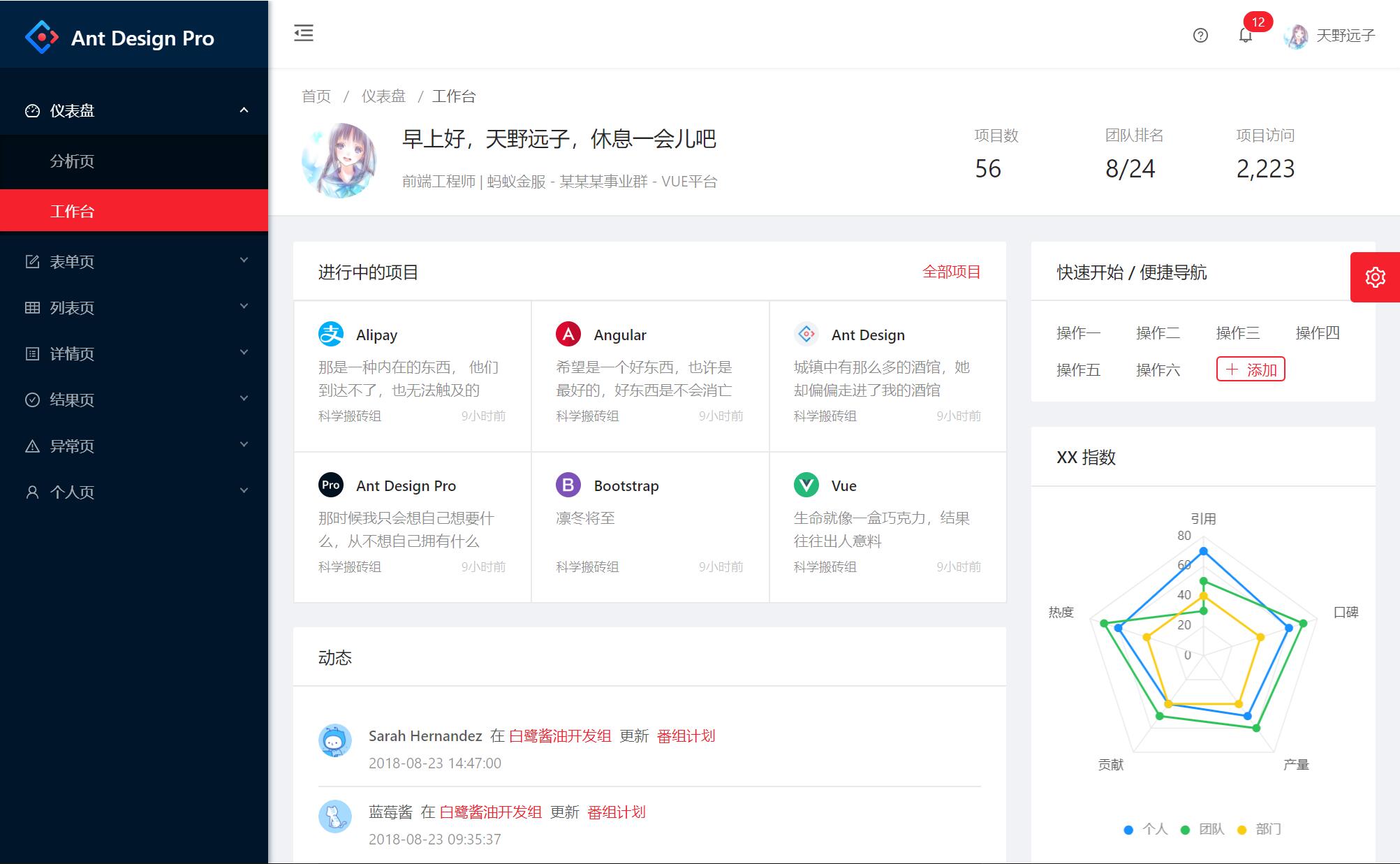Toggle the 个人 radar legend item

1146,829
